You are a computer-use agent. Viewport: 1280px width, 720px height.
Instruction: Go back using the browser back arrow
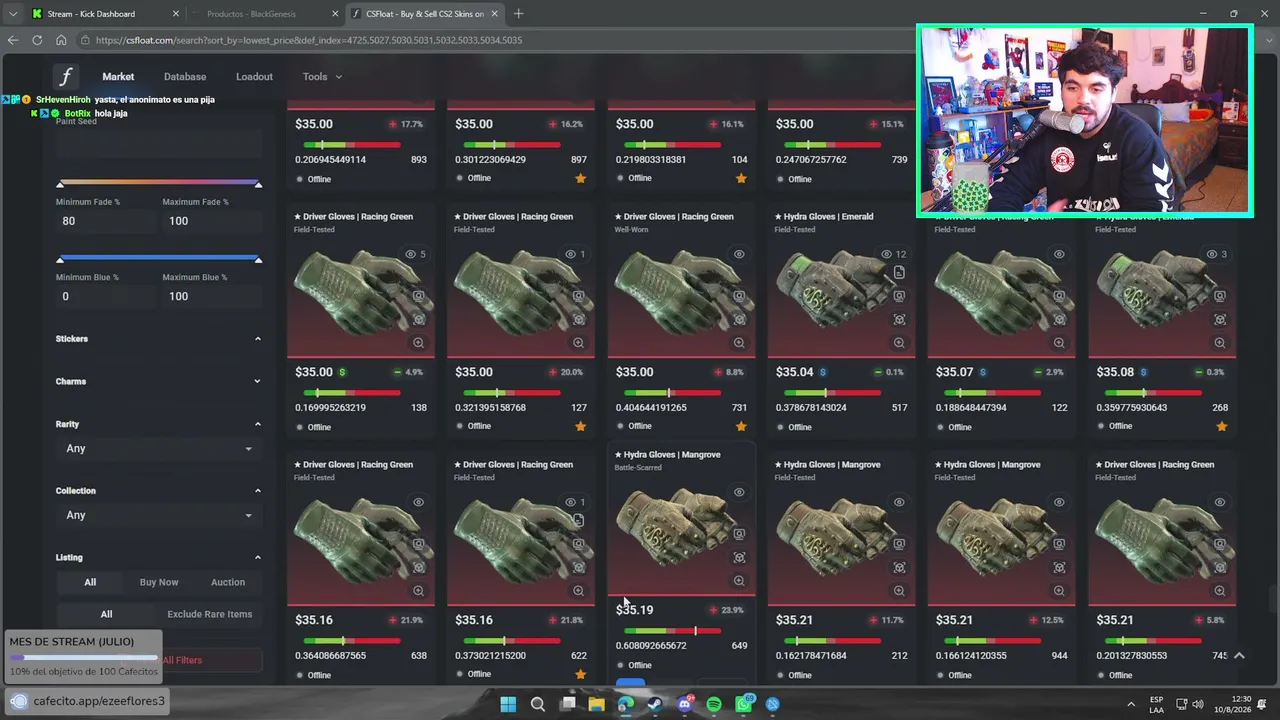pos(13,40)
